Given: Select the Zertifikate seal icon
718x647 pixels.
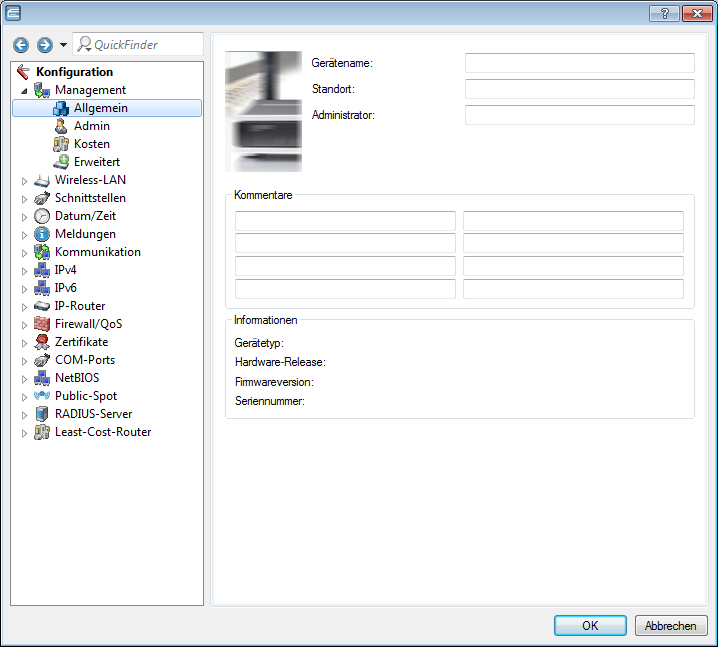Looking at the screenshot, I should 42,342.
